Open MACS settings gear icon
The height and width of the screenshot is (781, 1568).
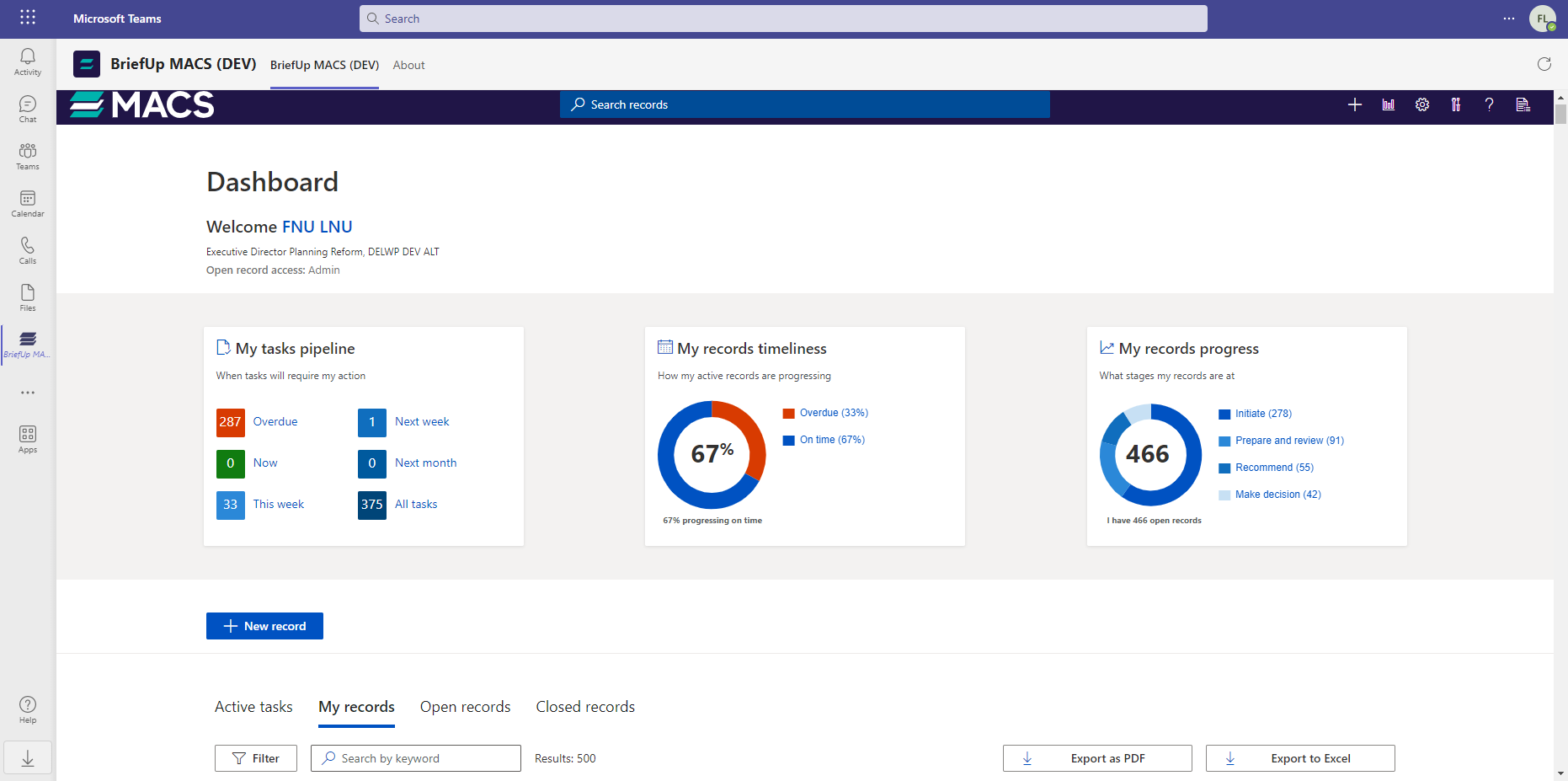(x=1421, y=104)
